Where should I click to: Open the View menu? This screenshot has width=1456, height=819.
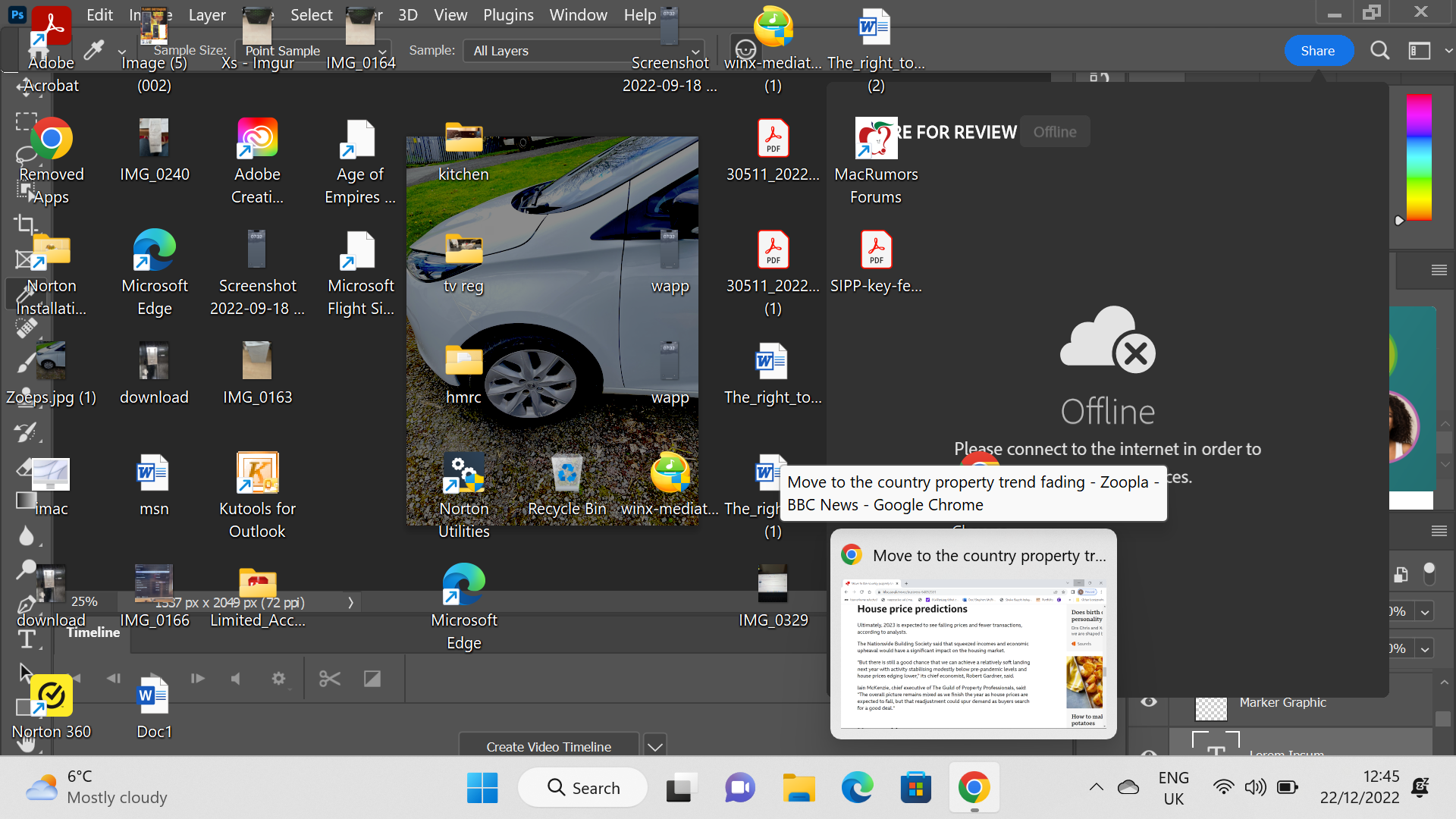450,15
